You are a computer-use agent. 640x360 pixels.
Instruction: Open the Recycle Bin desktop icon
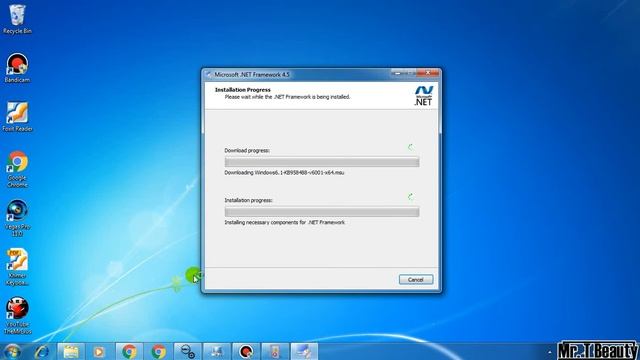coord(17,19)
